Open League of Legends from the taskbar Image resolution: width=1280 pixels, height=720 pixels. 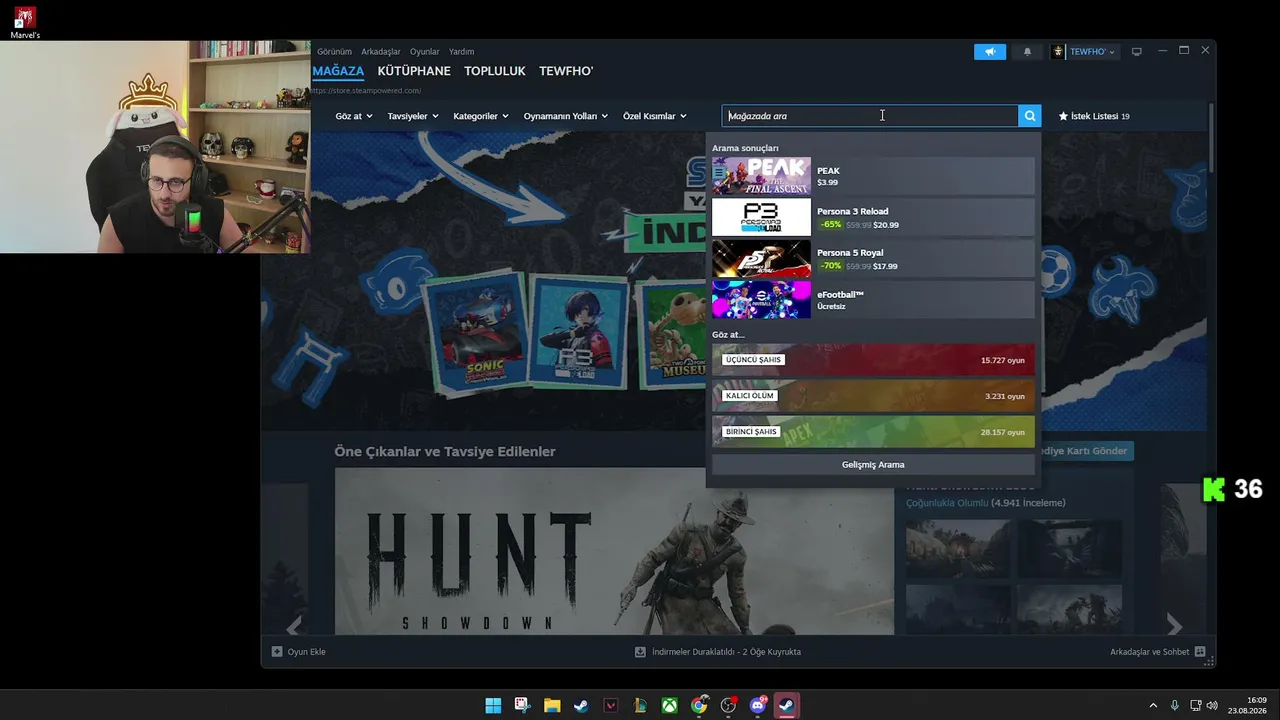coord(640,706)
